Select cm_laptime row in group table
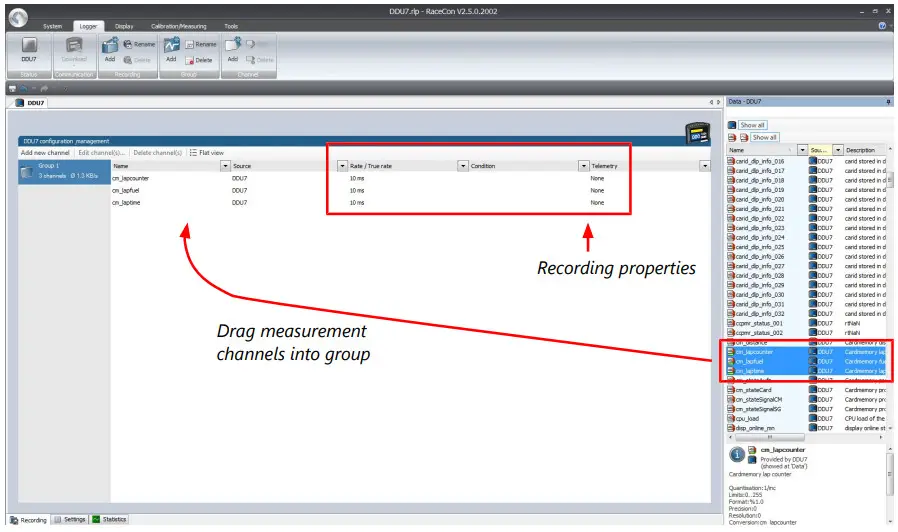Image resolution: width=898 pixels, height=532 pixels. [410, 203]
